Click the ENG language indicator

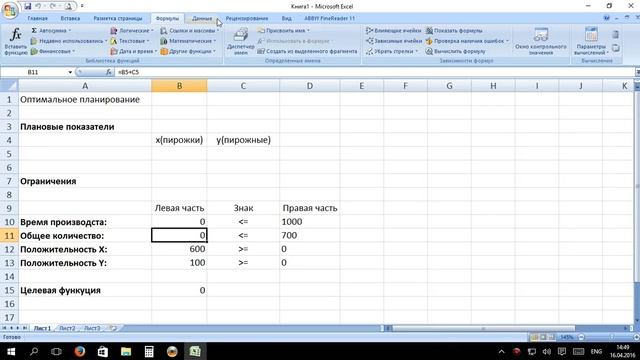(596, 351)
